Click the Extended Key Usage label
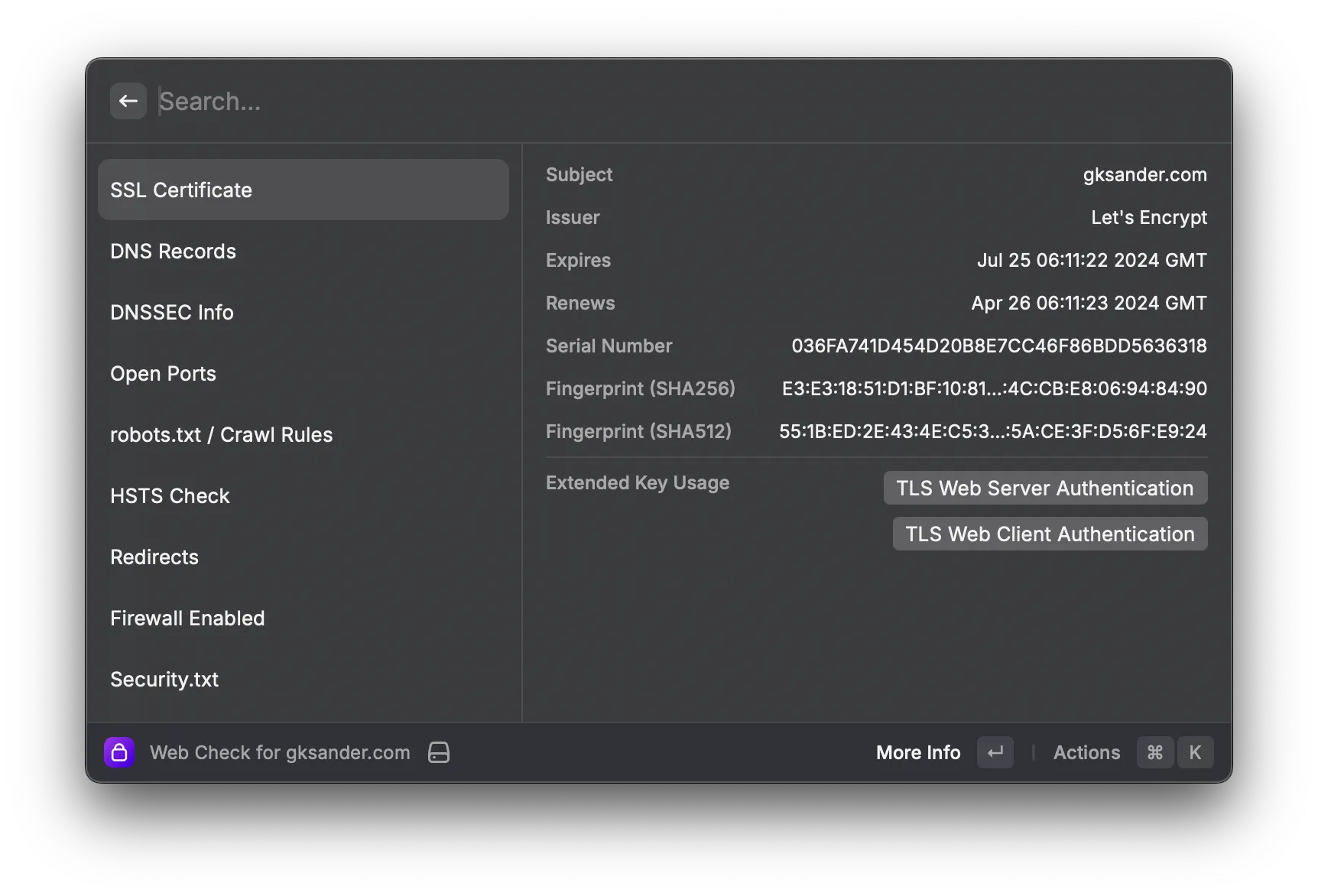Image resolution: width=1318 pixels, height=896 pixels. 638,482
